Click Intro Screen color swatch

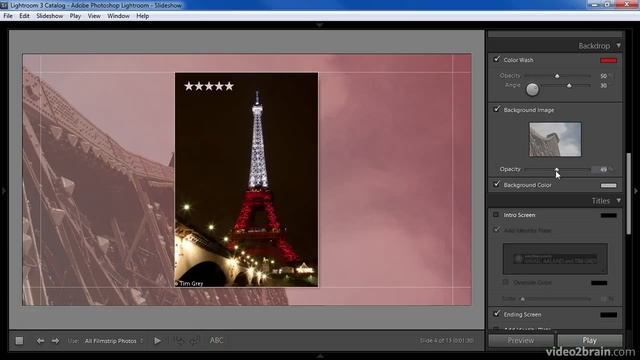tap(608, 215)
